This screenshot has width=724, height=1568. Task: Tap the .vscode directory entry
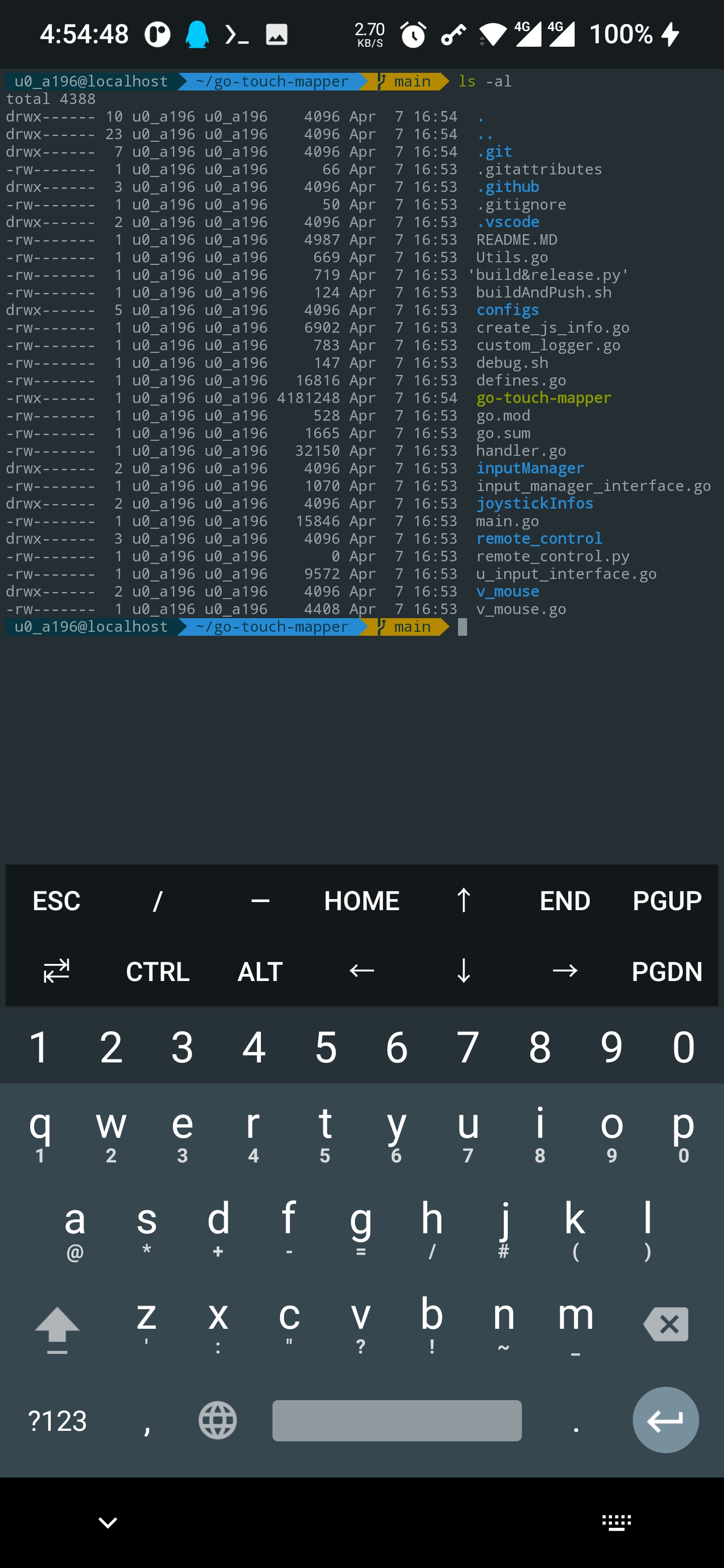tap(508, 222)
